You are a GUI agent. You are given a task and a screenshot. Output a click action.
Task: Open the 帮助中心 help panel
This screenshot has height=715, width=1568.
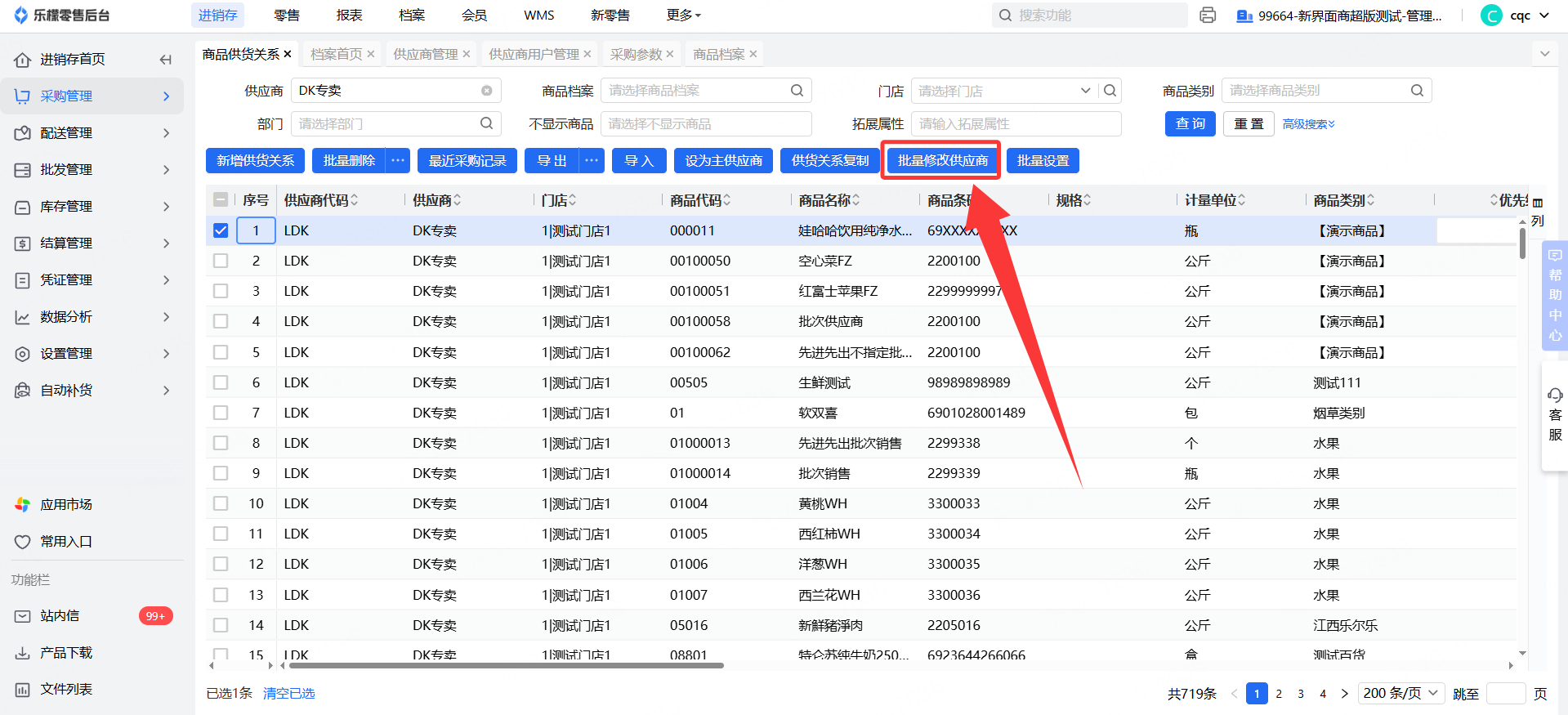point(1555,295)
